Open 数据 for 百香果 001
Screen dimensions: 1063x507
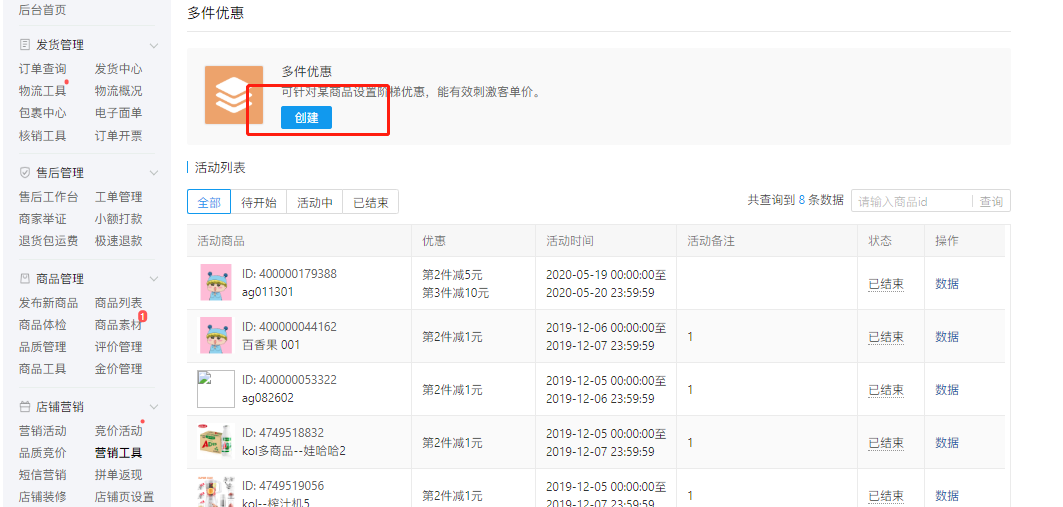(947, 337)
